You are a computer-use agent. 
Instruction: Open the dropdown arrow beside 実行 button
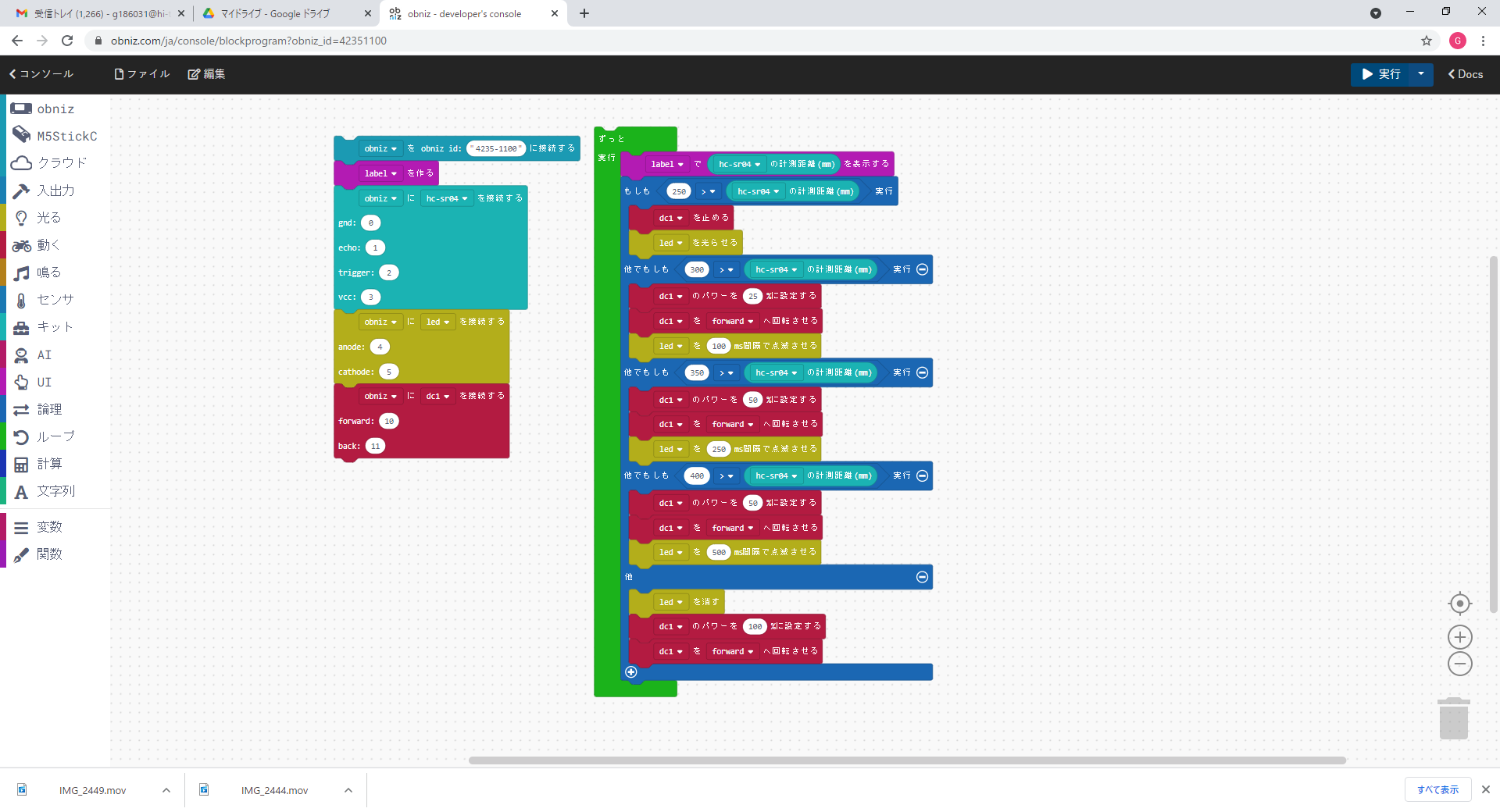click(1421, 74)
